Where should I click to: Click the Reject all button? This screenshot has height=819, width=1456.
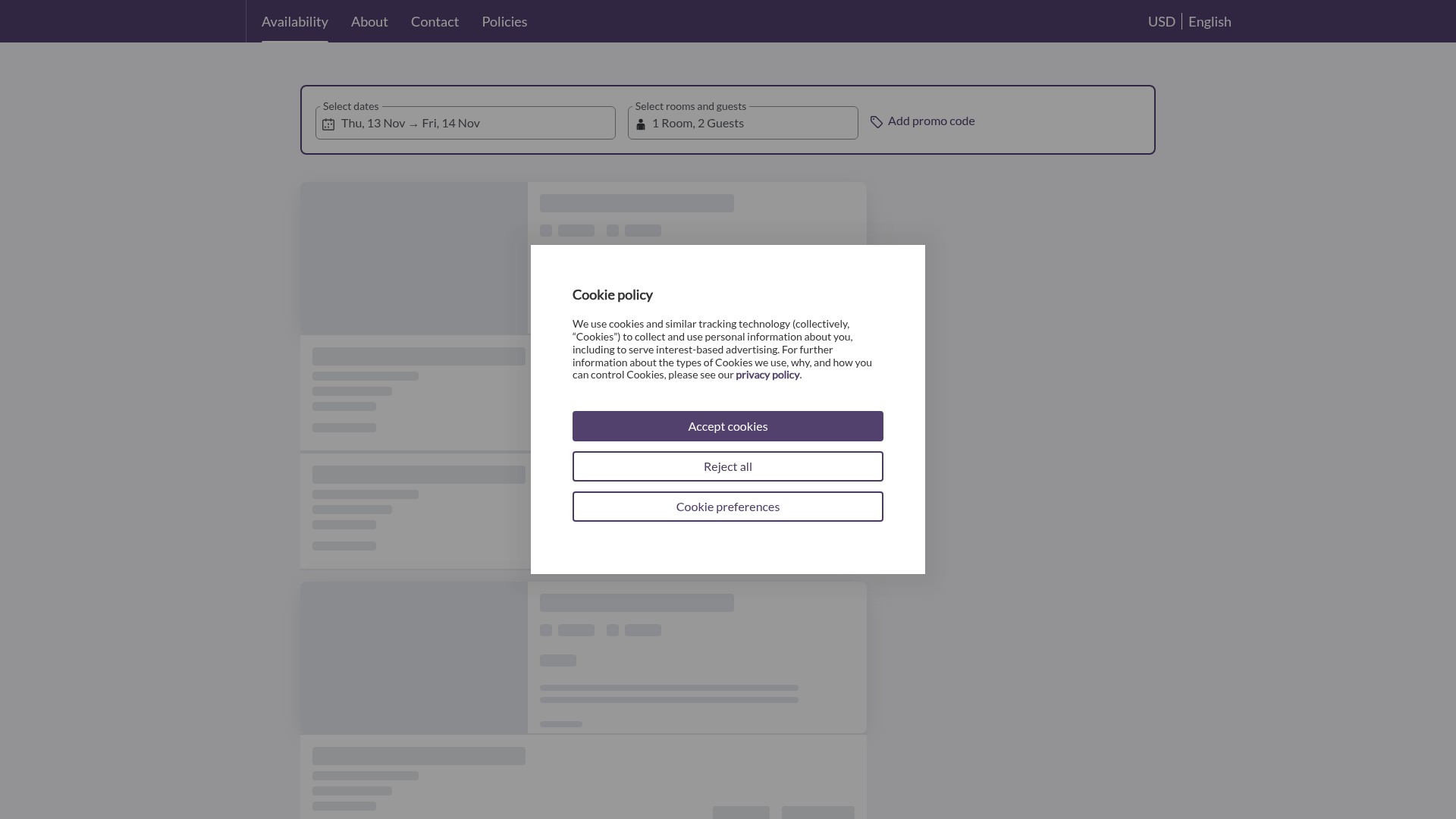(x=728, y=466)
